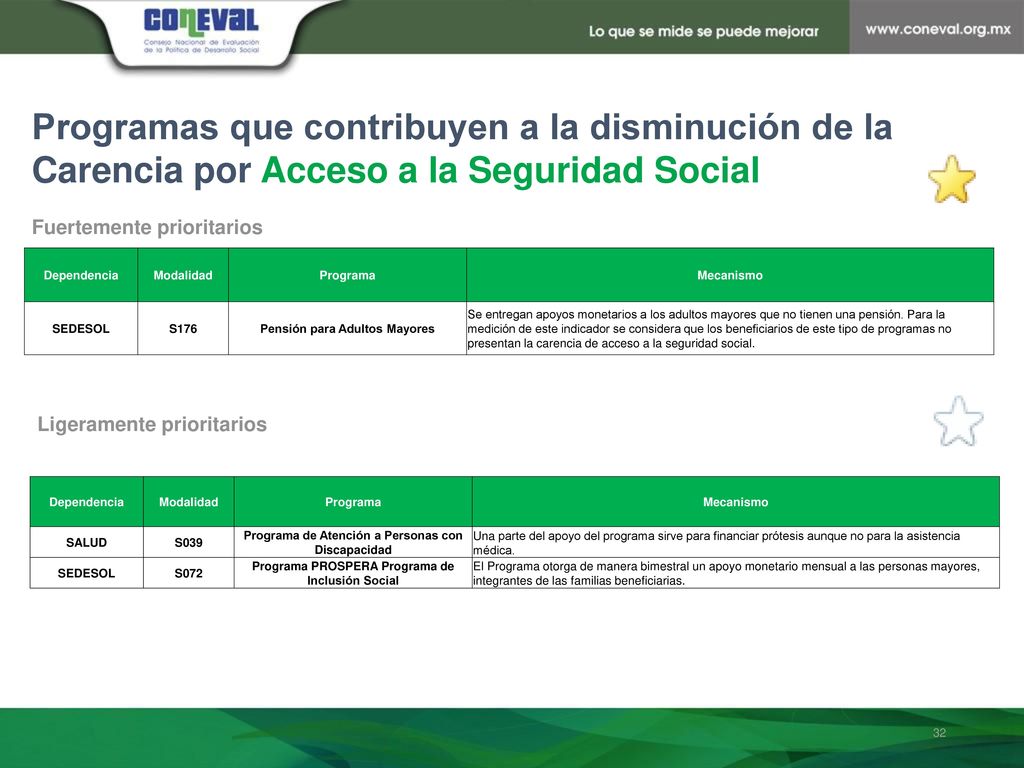
Task: Click Programa header in Ligeramente prioritarios table
Action: (x=353, y=502)
